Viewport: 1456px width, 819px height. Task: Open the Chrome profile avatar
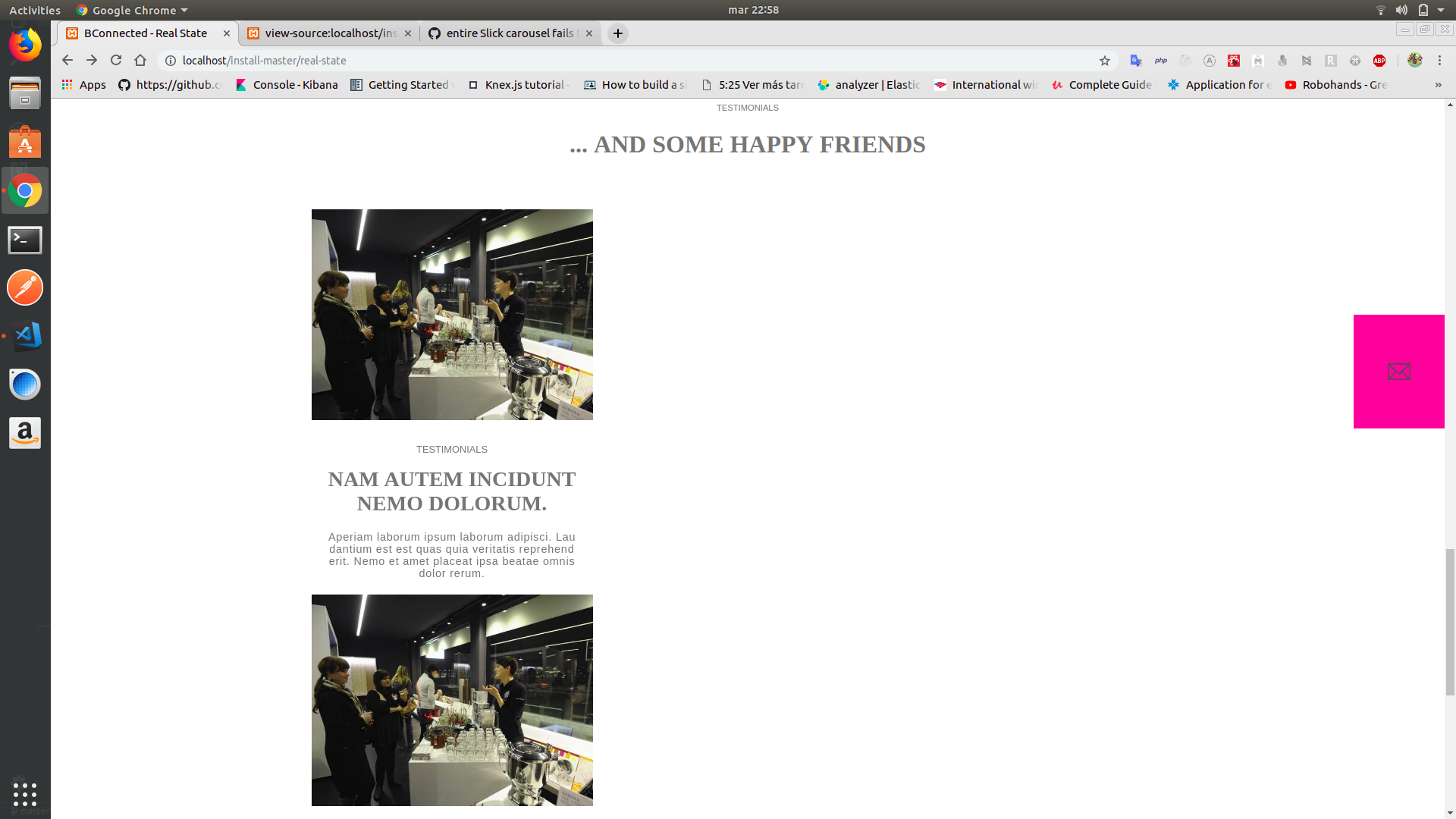tap(1415, 61)
